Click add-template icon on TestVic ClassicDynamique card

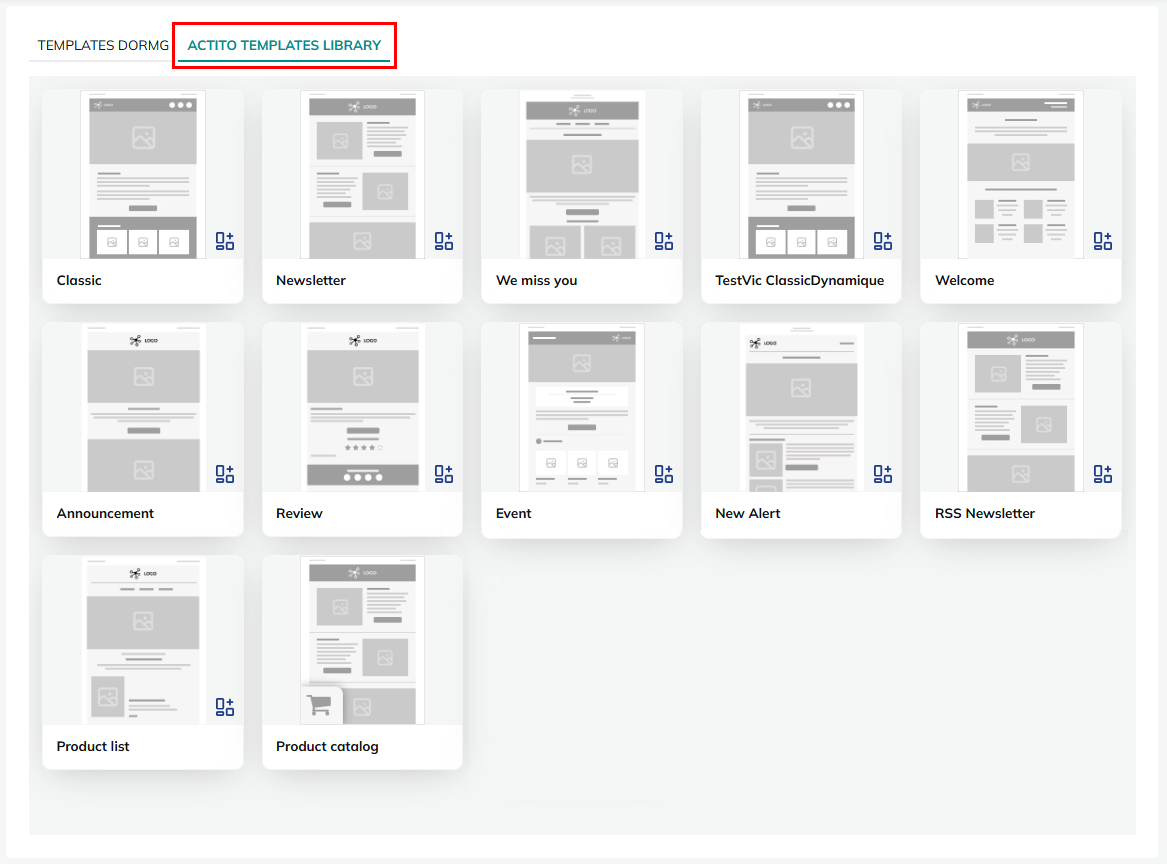[x=883, y=240]
